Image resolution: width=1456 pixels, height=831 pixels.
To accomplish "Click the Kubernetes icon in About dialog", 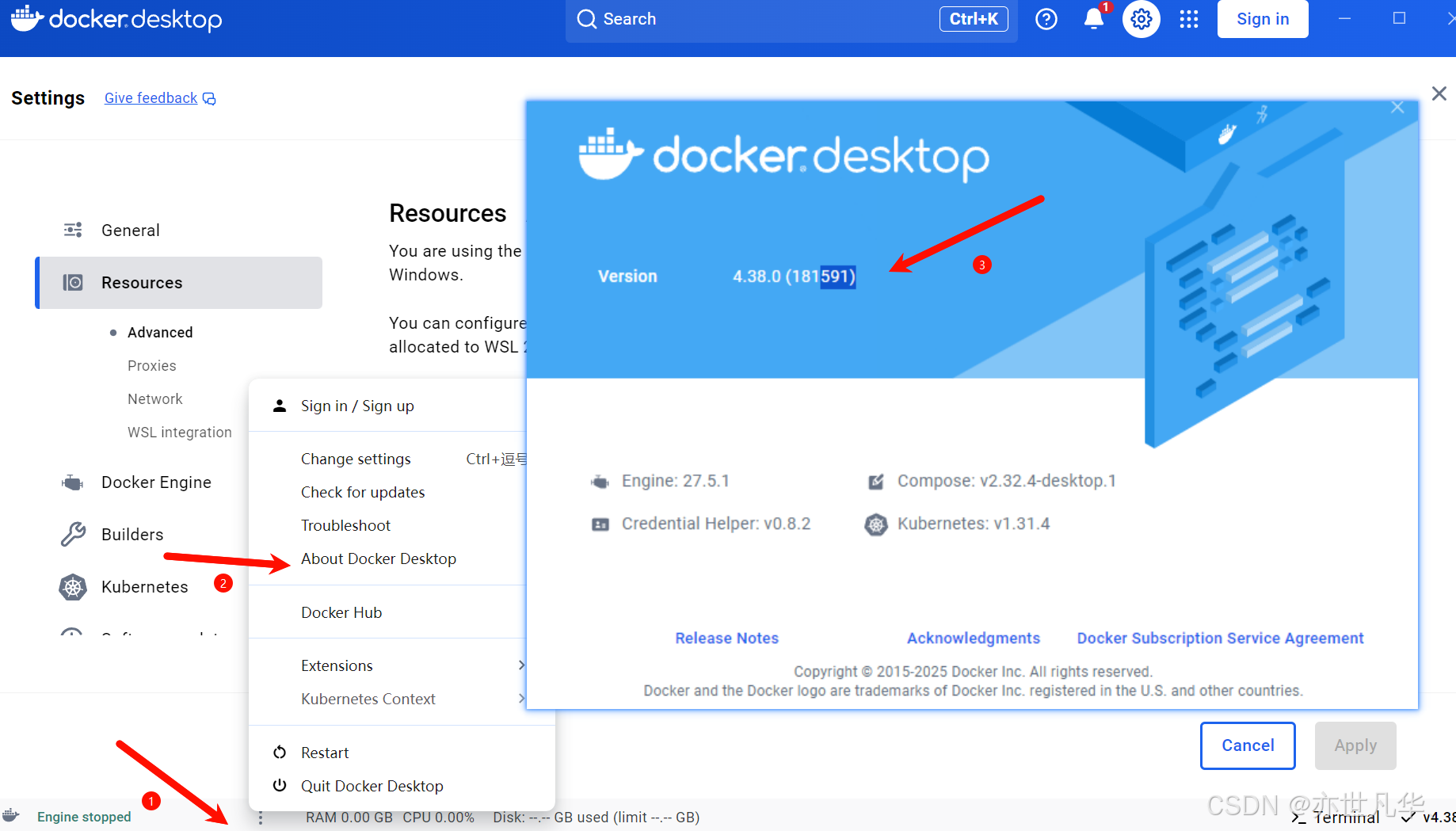I will pyautogui.click(x=876, y=524).
